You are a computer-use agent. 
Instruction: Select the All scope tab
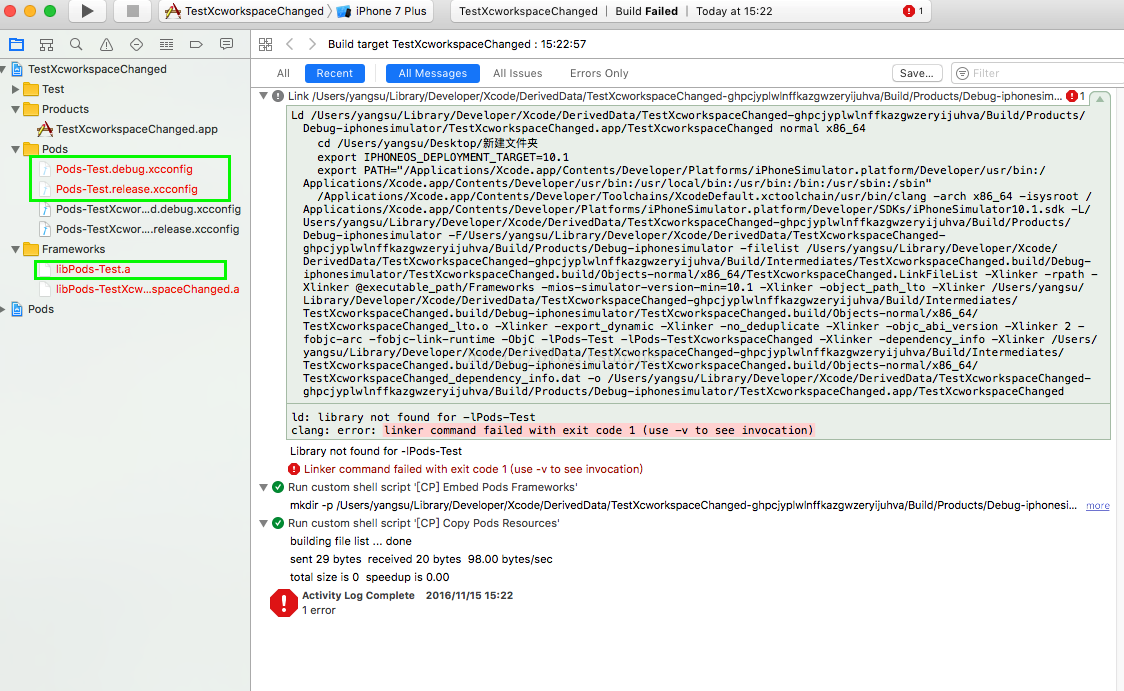(x=283, y=73)
